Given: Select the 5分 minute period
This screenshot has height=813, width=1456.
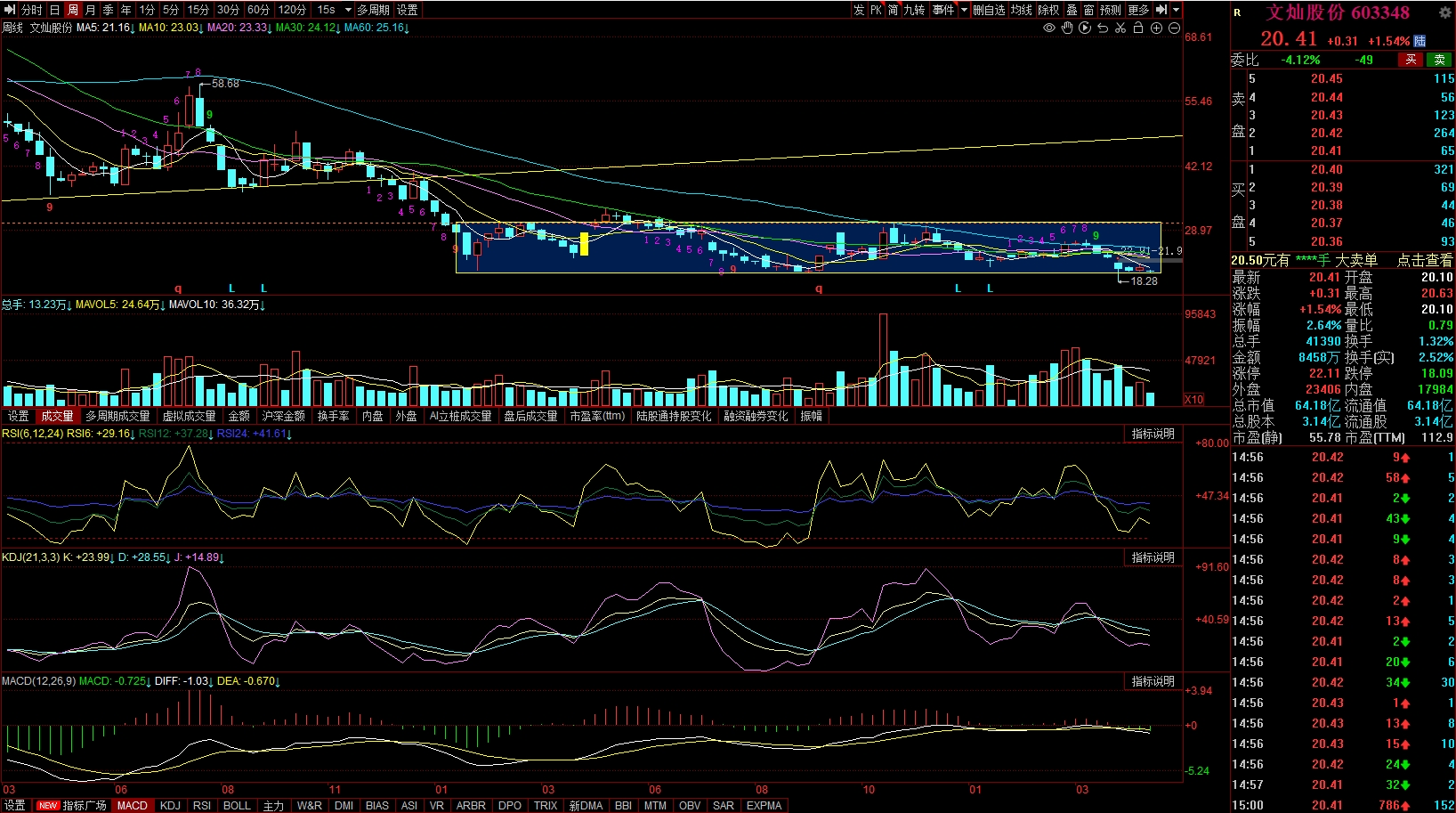Looking at the screenshot, I should 171,10.
